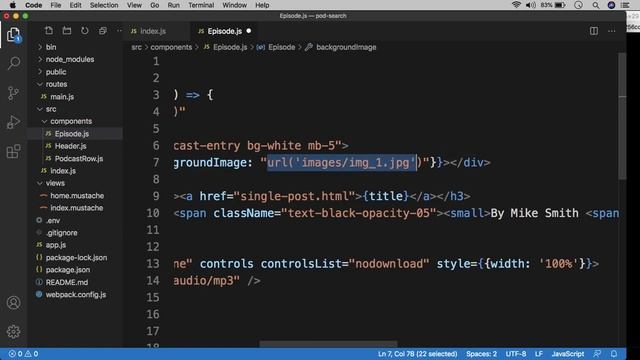
Task: Open the Wi-Fi menu bar icon
Action: (516, 5)
